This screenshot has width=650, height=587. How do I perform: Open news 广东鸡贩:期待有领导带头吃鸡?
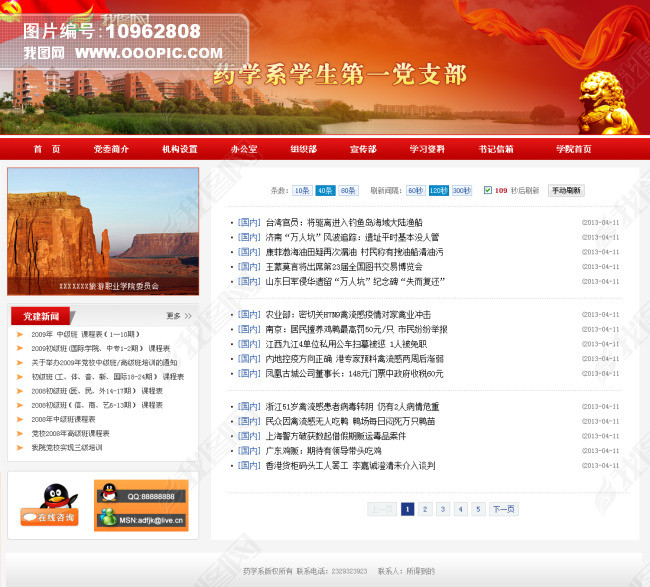pos(323,451)
